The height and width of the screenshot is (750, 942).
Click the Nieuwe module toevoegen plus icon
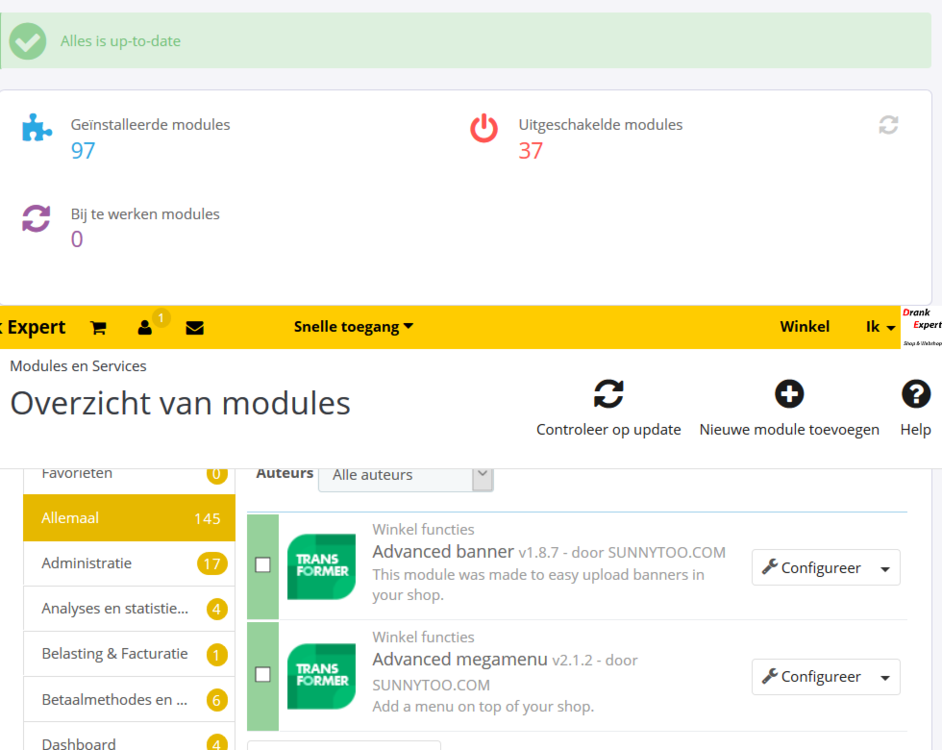point(789,394)
